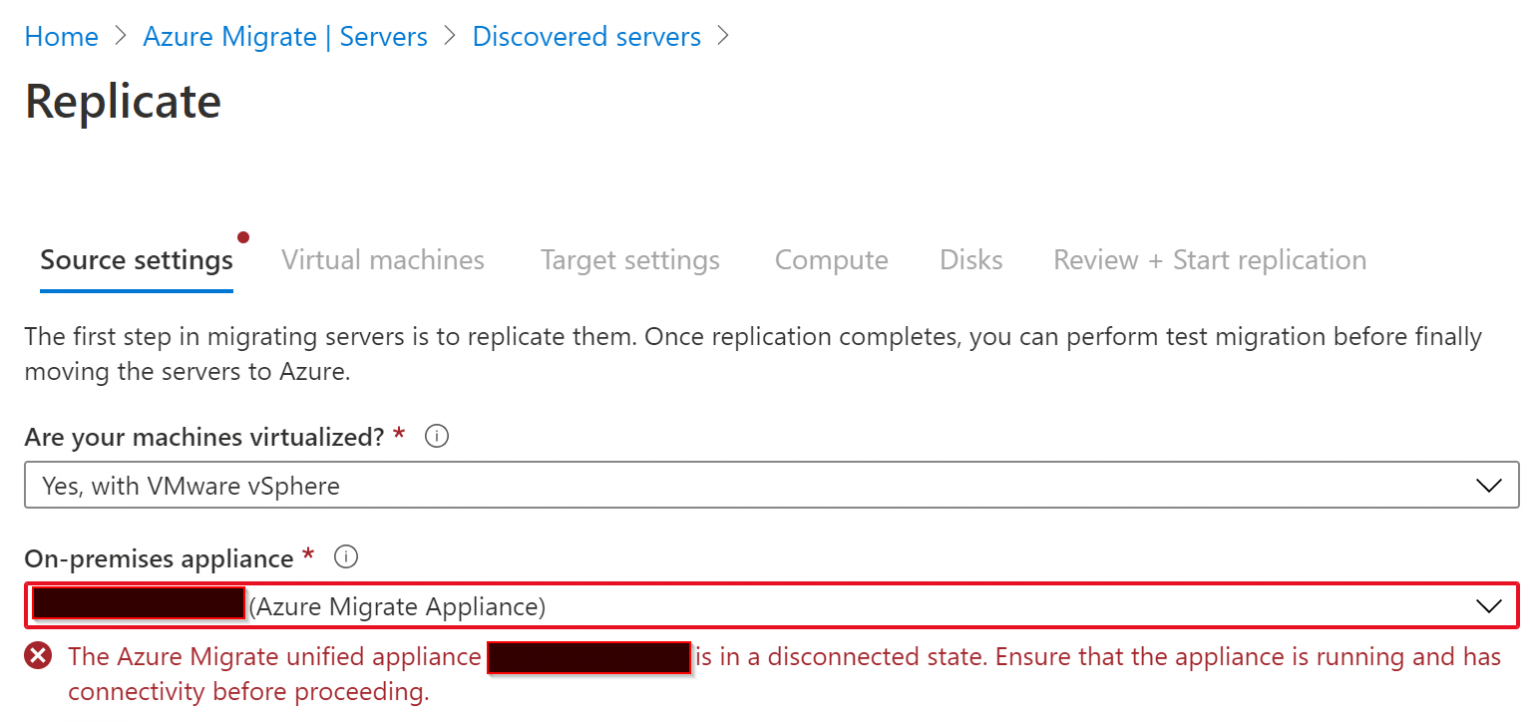Open 'Azure Migrate | Servers' breadcrumb link
The width and height of the screenshot is (1536, 722).
(285, 37)
